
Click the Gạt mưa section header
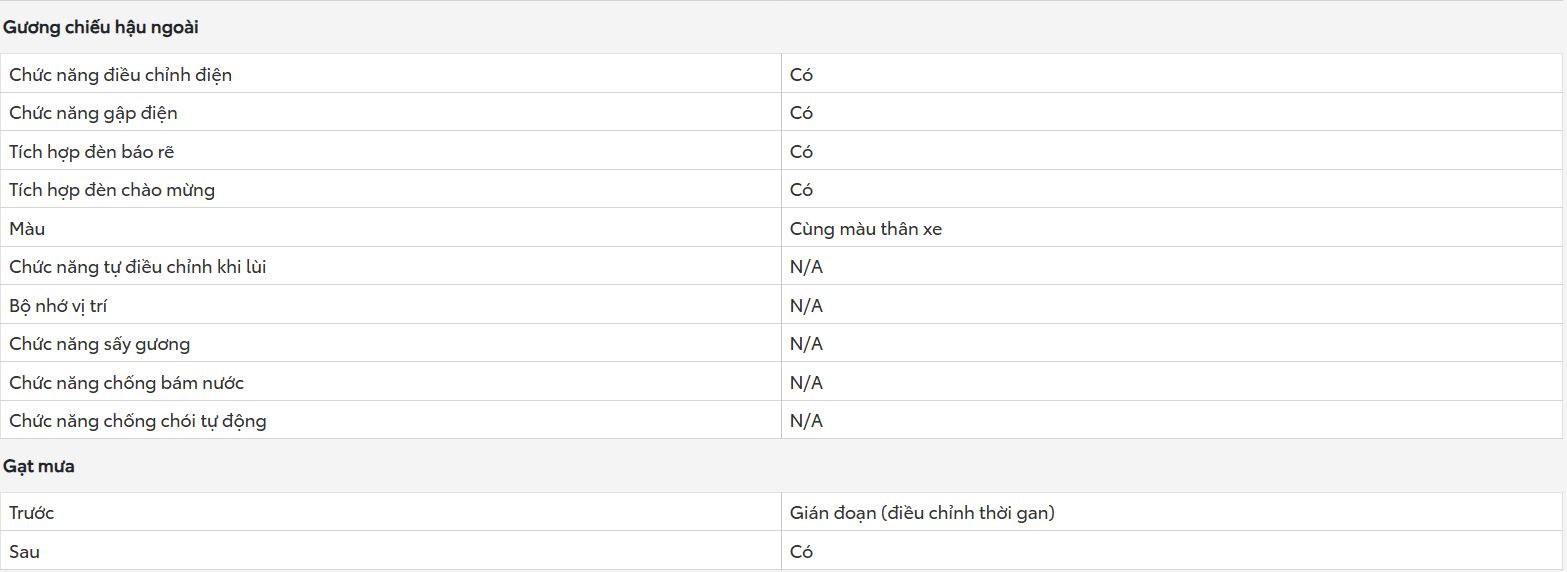point(39,467)
